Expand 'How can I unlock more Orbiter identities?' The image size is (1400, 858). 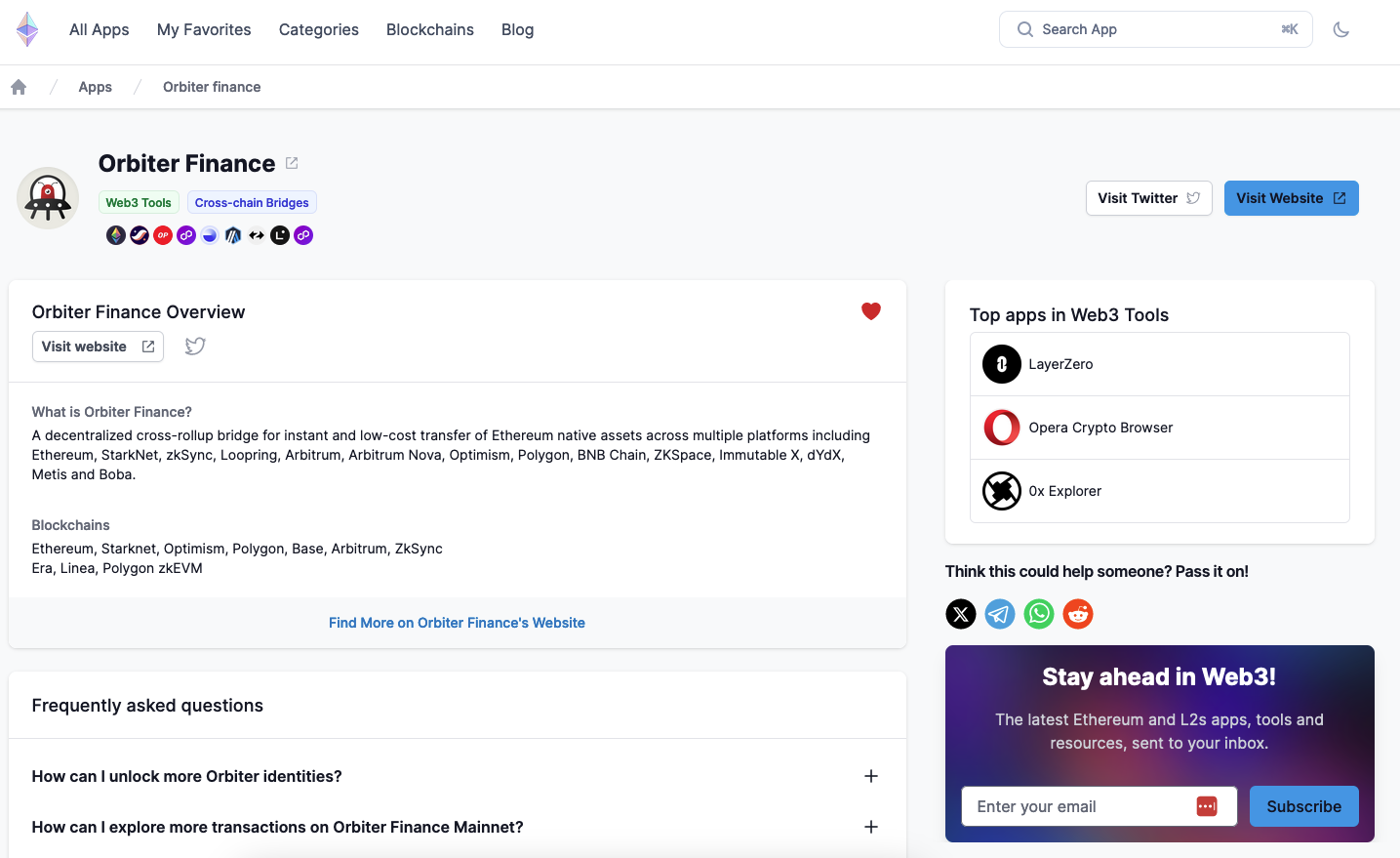[456, 776]
